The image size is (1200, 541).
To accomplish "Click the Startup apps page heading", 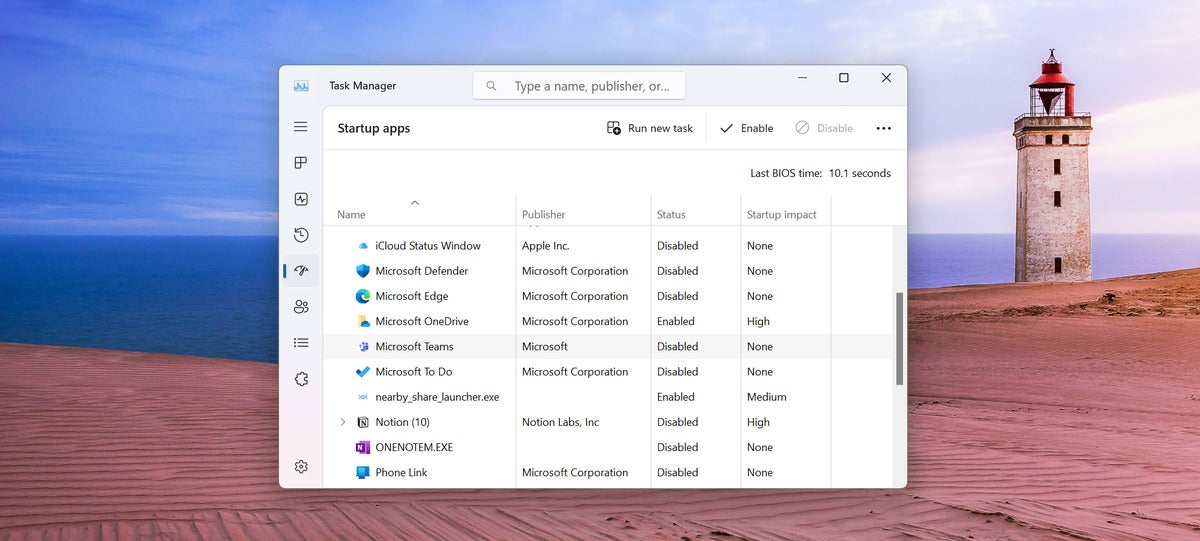I will 374,128.
